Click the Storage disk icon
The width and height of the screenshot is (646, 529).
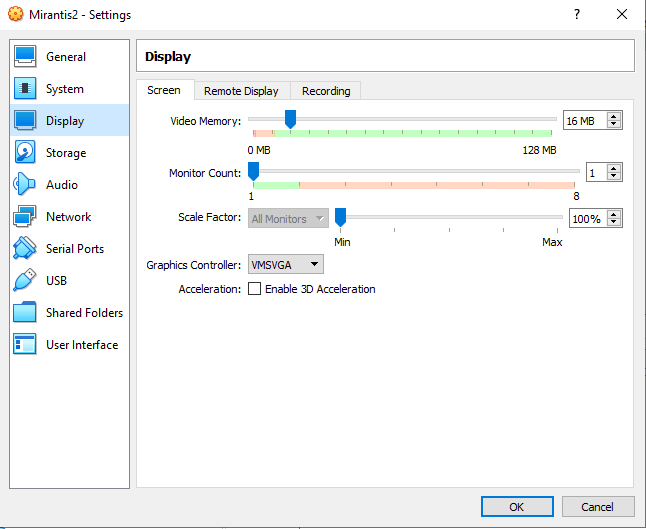pyautogui.click(x=26, y=153)
